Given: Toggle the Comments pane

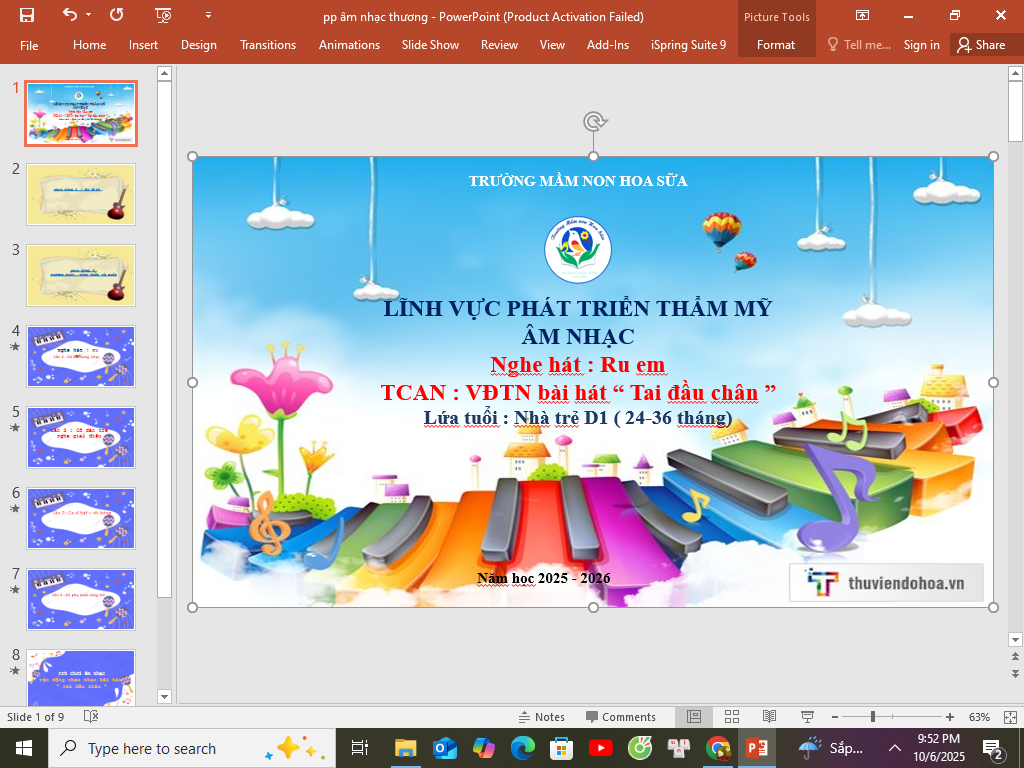Looking at the screenshot, I should pos(621,717).
